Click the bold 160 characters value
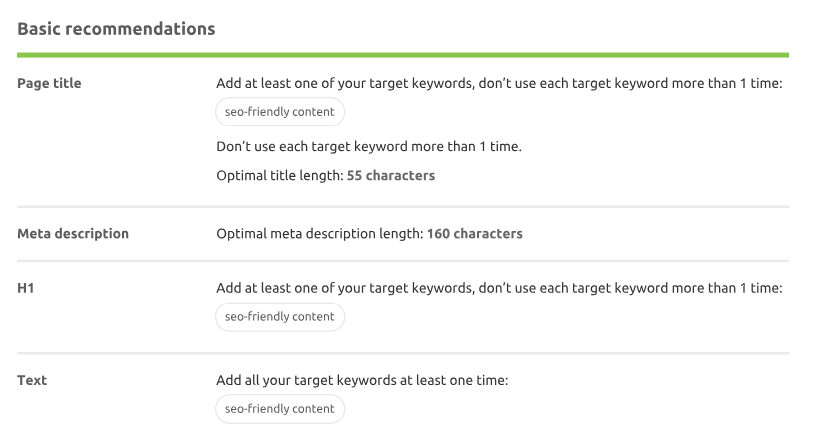 [475, 234]
